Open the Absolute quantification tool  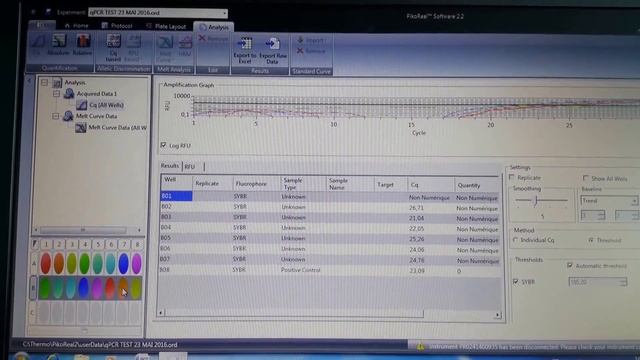58,45
